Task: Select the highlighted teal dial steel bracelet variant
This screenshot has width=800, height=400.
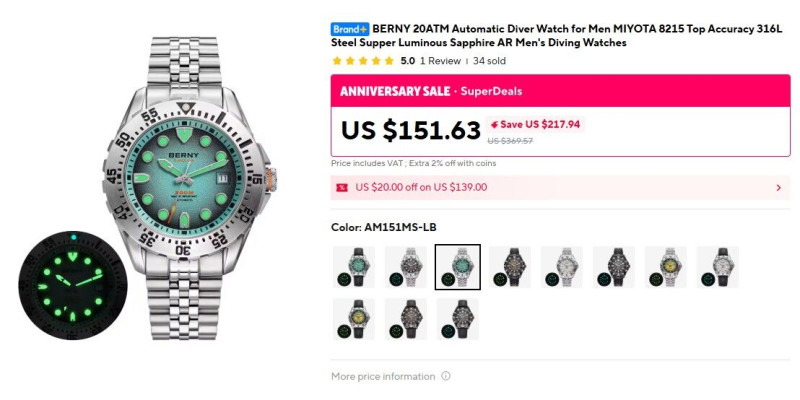Action: click(x=458, y=267)
